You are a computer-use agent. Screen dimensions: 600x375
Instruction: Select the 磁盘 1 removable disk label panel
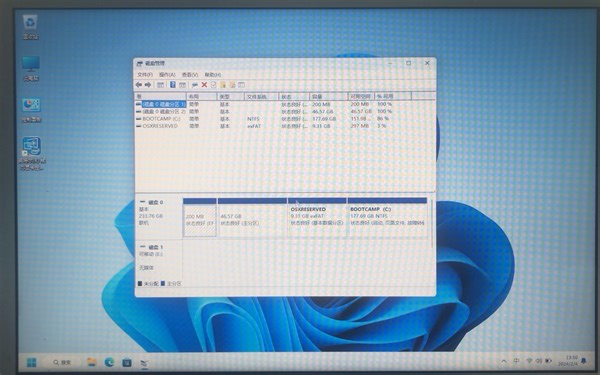159,261
